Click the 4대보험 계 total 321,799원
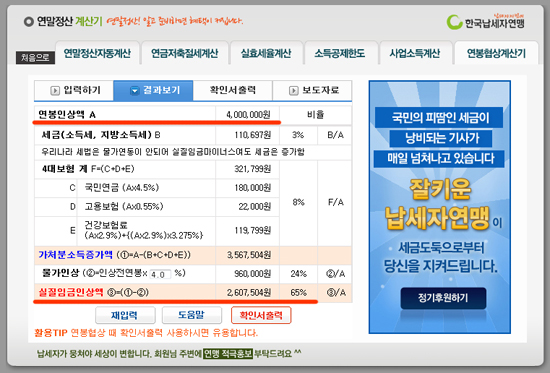Screen dimensions: 550x373 click(x=253, y=169)
